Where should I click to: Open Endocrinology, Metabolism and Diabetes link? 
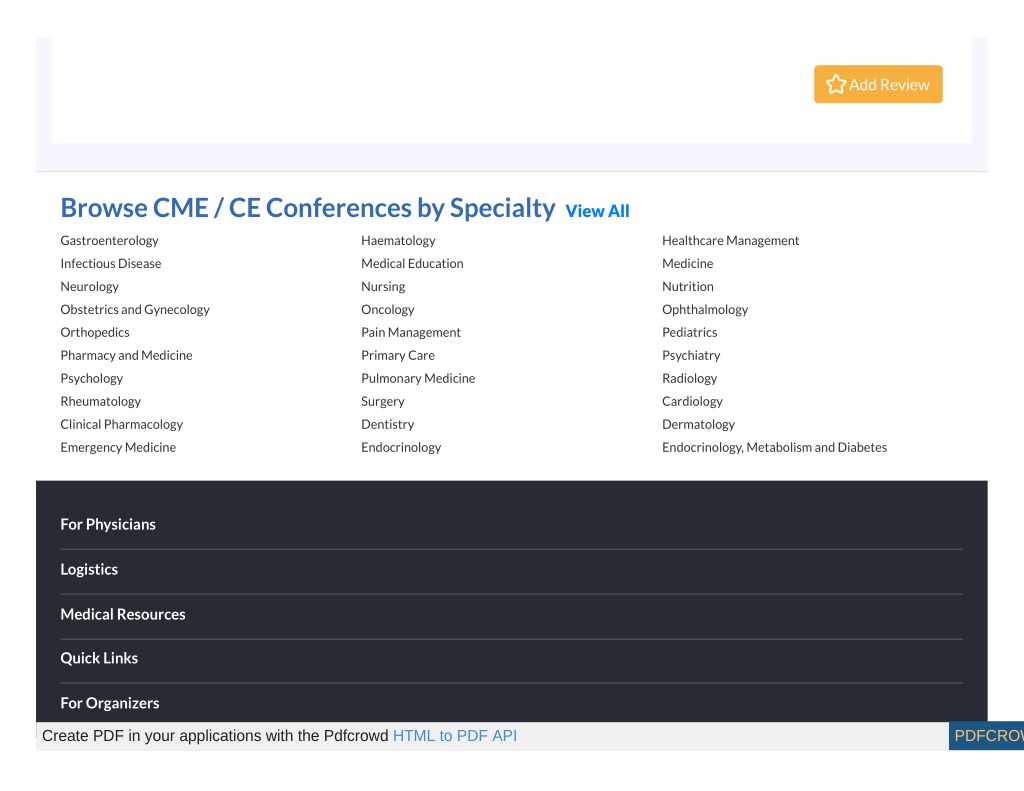coord(775,447)
